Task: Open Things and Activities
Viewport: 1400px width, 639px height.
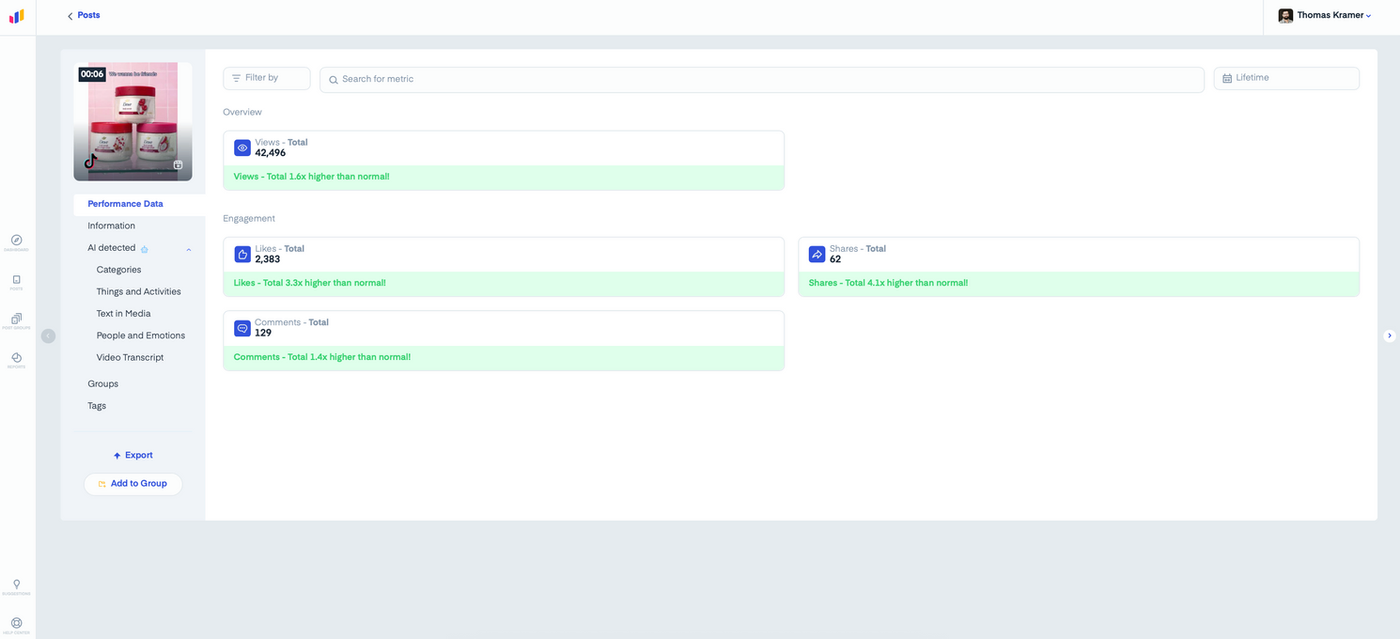Action: tap(139, 292)
